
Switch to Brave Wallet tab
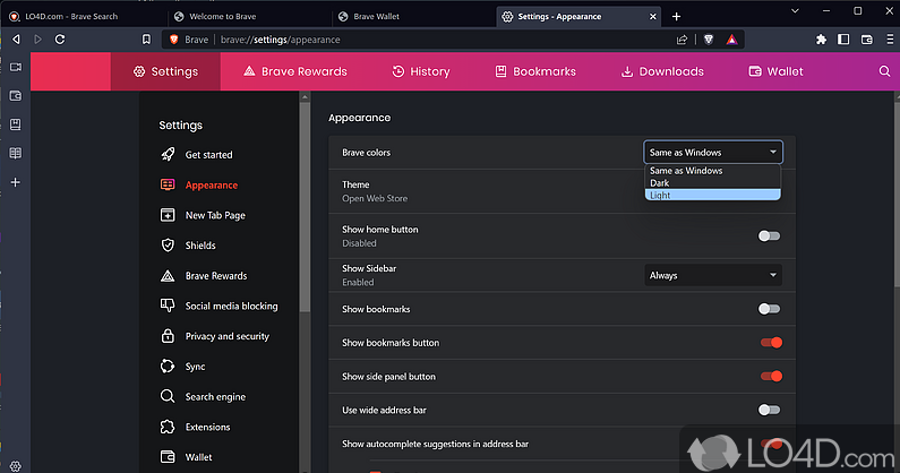414,16
